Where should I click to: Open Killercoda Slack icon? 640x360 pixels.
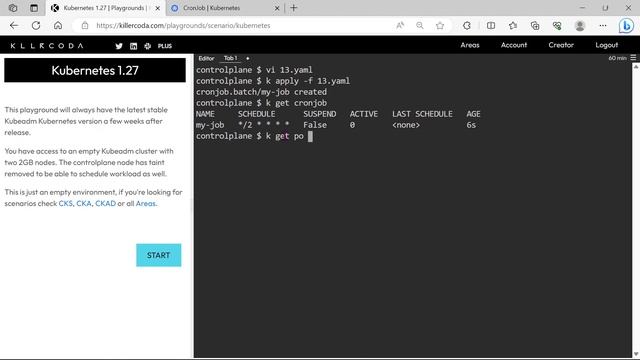click(147, 46)
